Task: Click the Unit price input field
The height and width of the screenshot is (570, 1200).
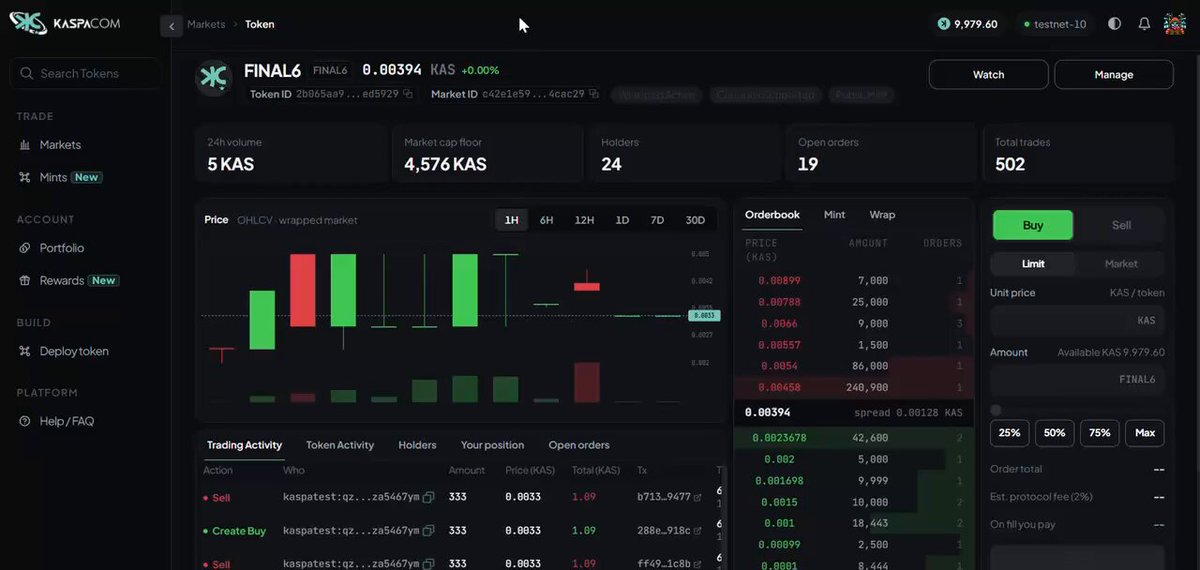Action: pos(1077,321)
